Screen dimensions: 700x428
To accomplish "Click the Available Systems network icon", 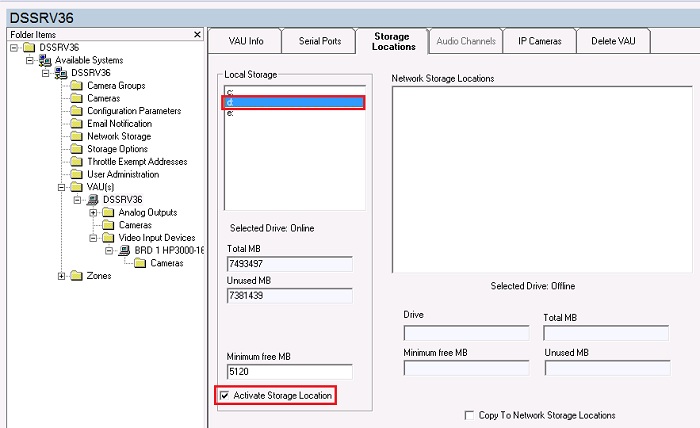I will click(x=45, y=60).
